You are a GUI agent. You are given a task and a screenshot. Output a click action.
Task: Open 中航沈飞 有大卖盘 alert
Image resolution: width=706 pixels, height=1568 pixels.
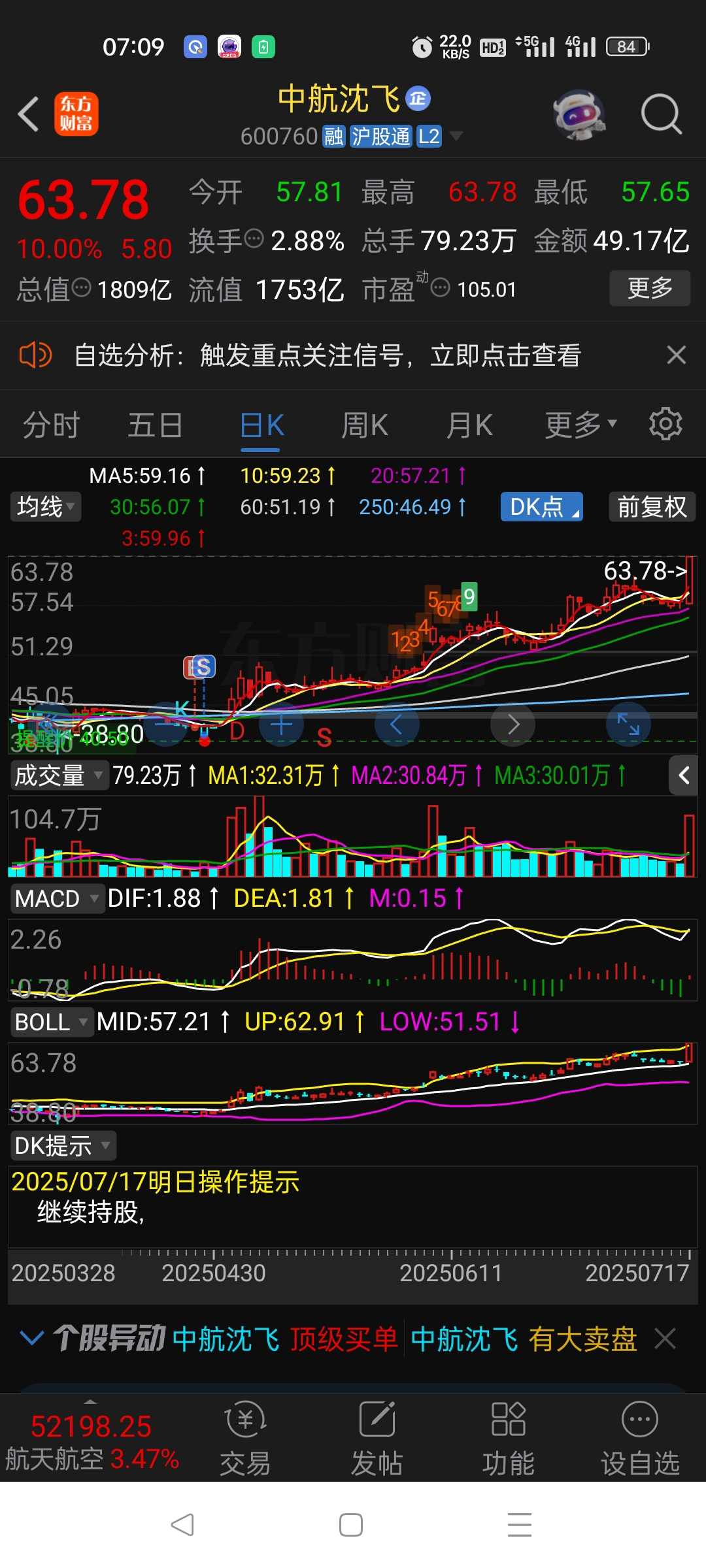524,1339
